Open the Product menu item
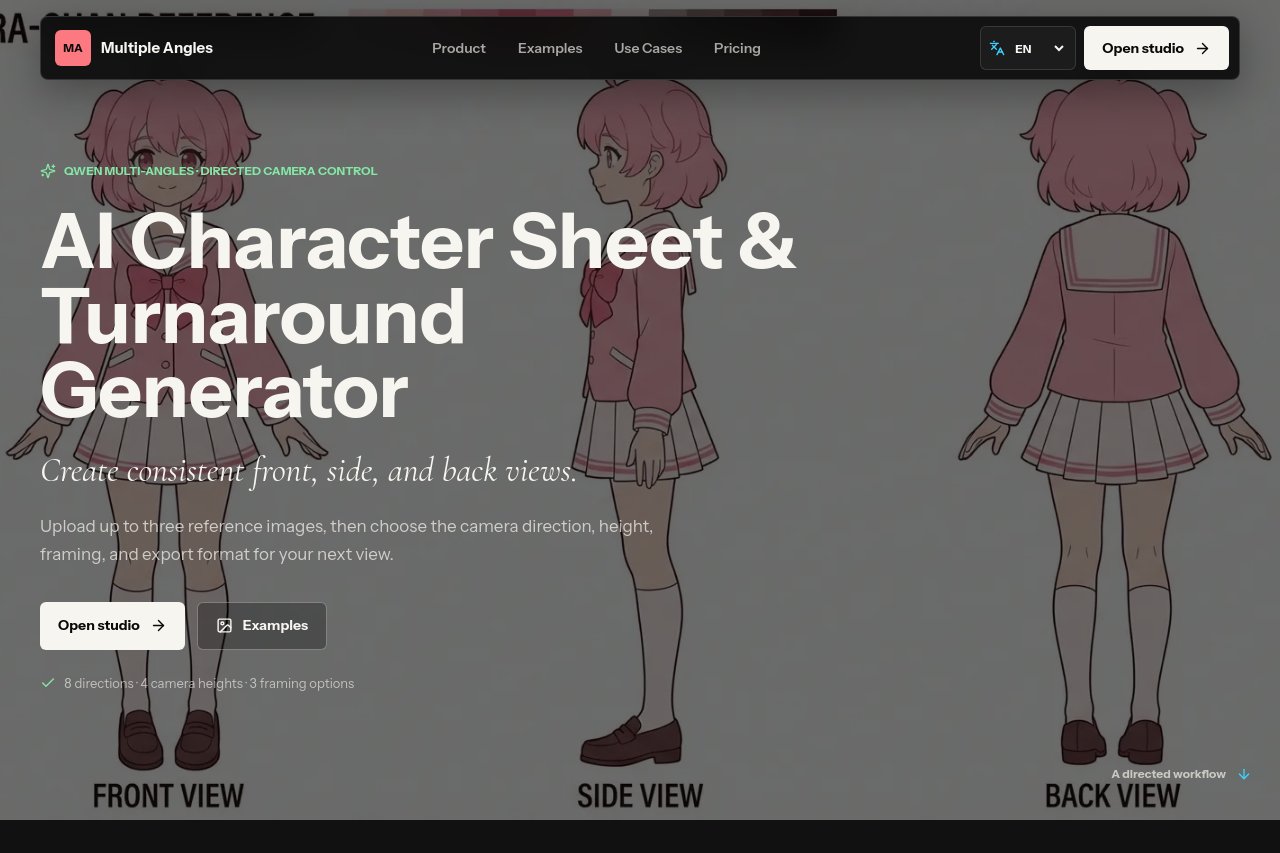The width and height of the screenshot is (1280, 853). [459, 48]
